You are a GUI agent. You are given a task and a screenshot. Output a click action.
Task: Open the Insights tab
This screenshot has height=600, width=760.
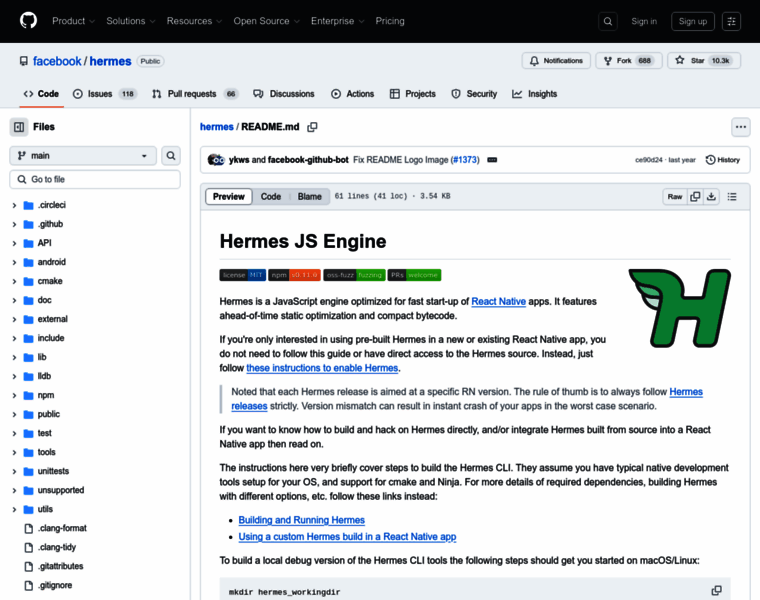pos(535,94)
